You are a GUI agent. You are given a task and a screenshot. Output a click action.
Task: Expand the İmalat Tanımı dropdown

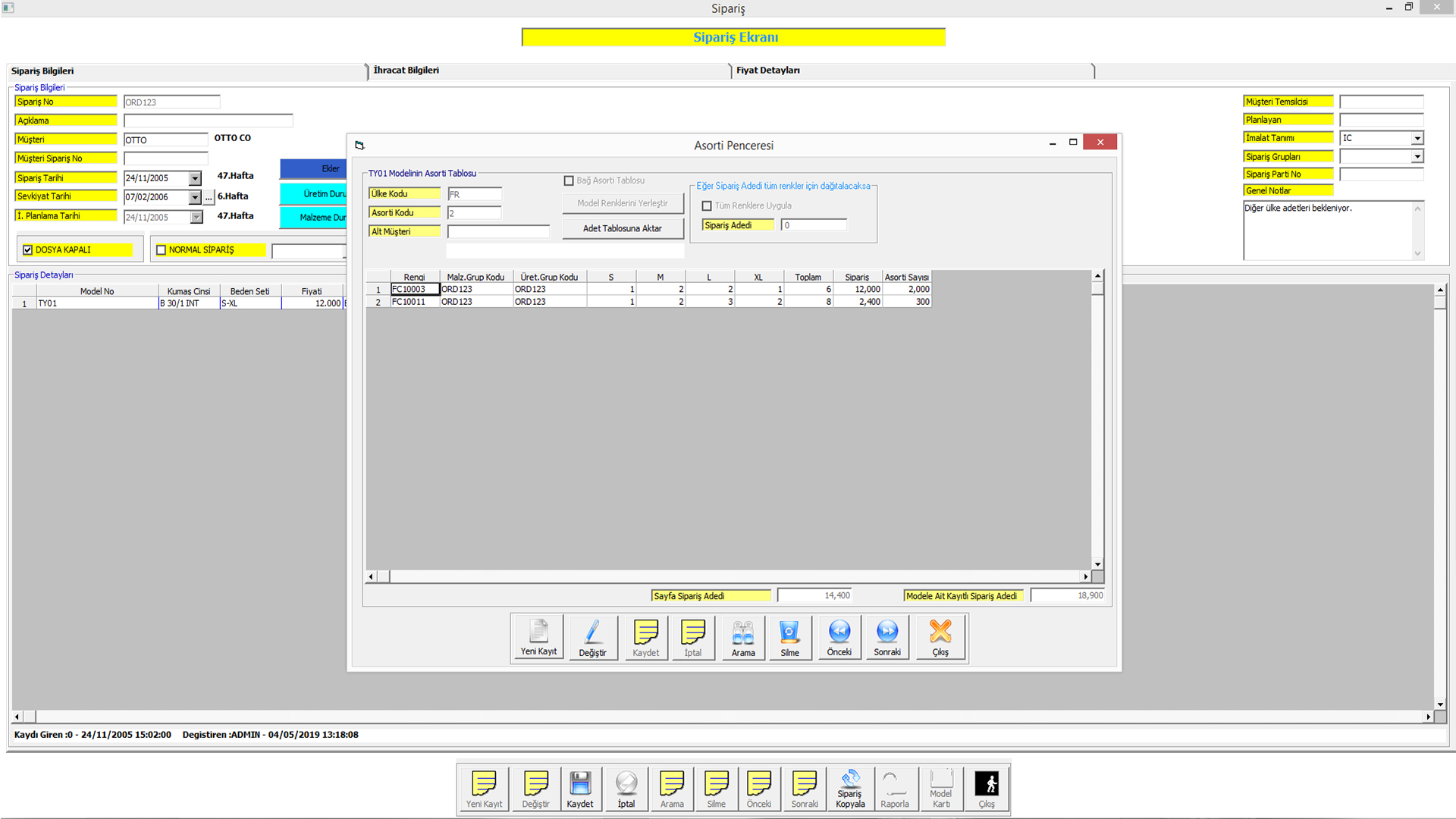[1417, 138]
